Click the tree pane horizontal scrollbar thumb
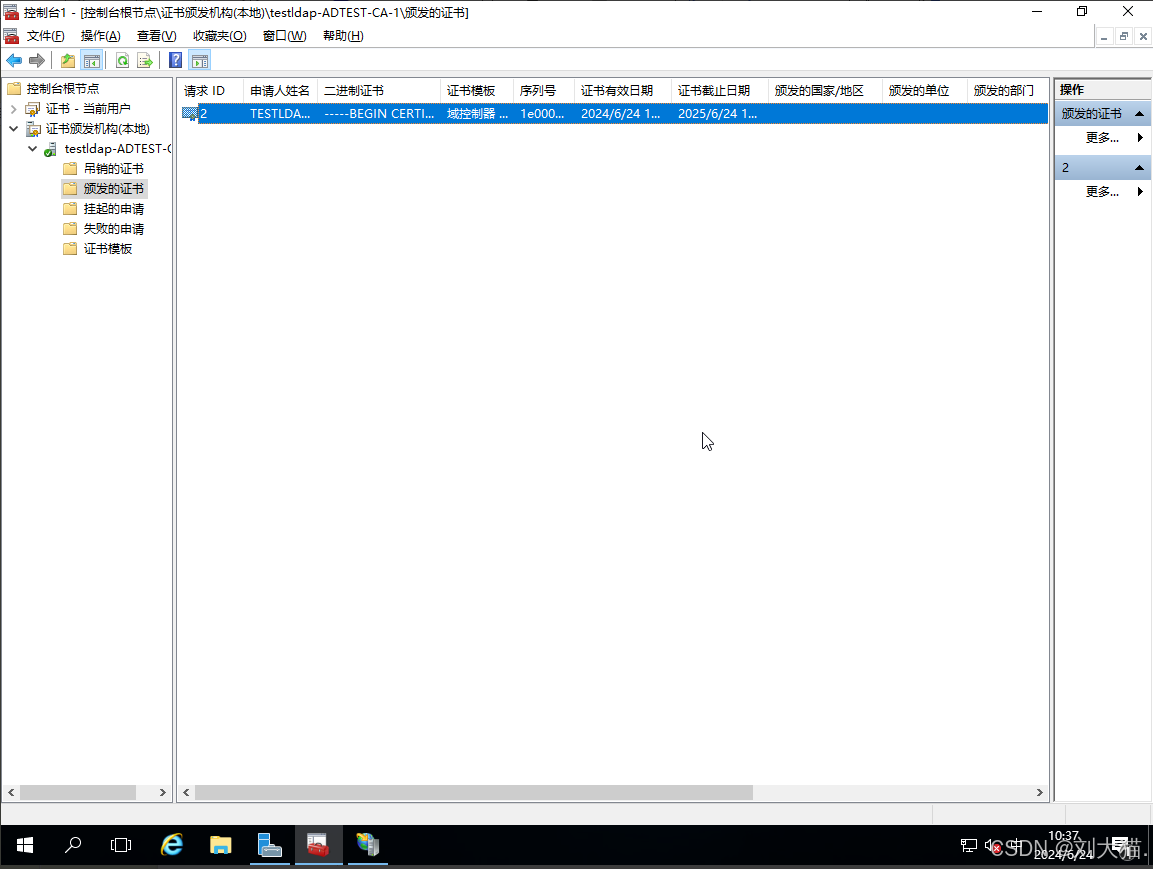1153x869 pixels. [x=78, y=793]
